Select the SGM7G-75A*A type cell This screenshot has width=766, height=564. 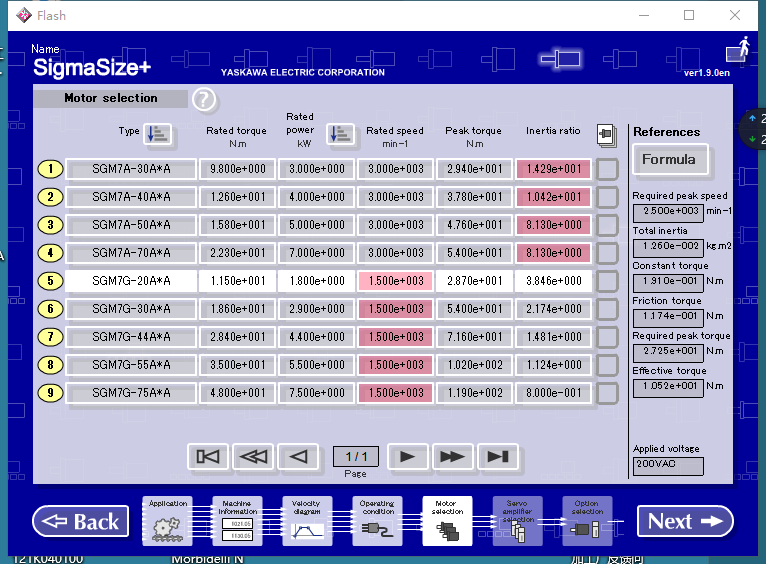(131, 393)
